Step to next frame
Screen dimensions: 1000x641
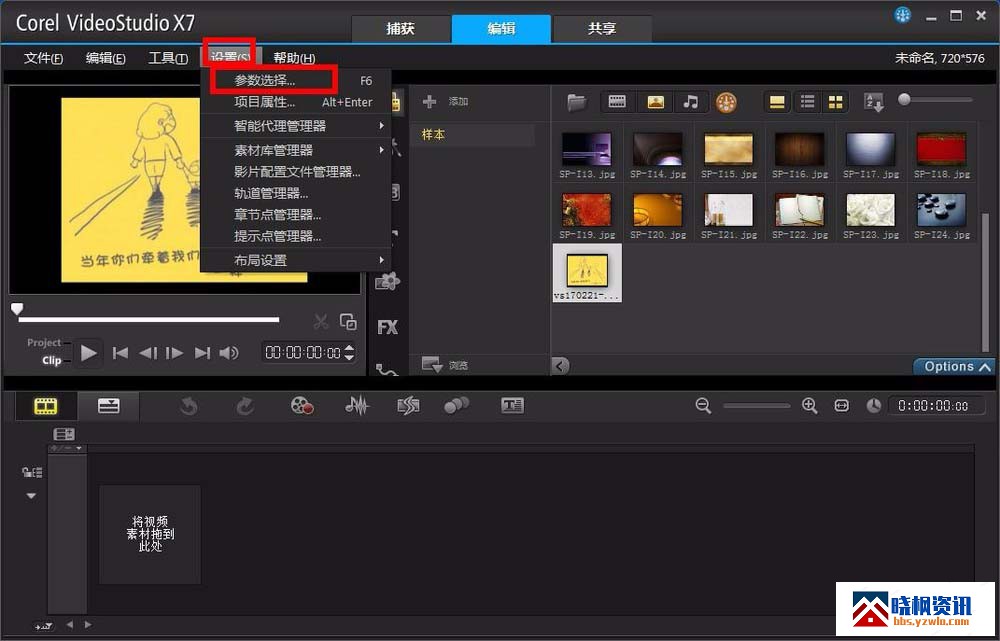(174, 353)
